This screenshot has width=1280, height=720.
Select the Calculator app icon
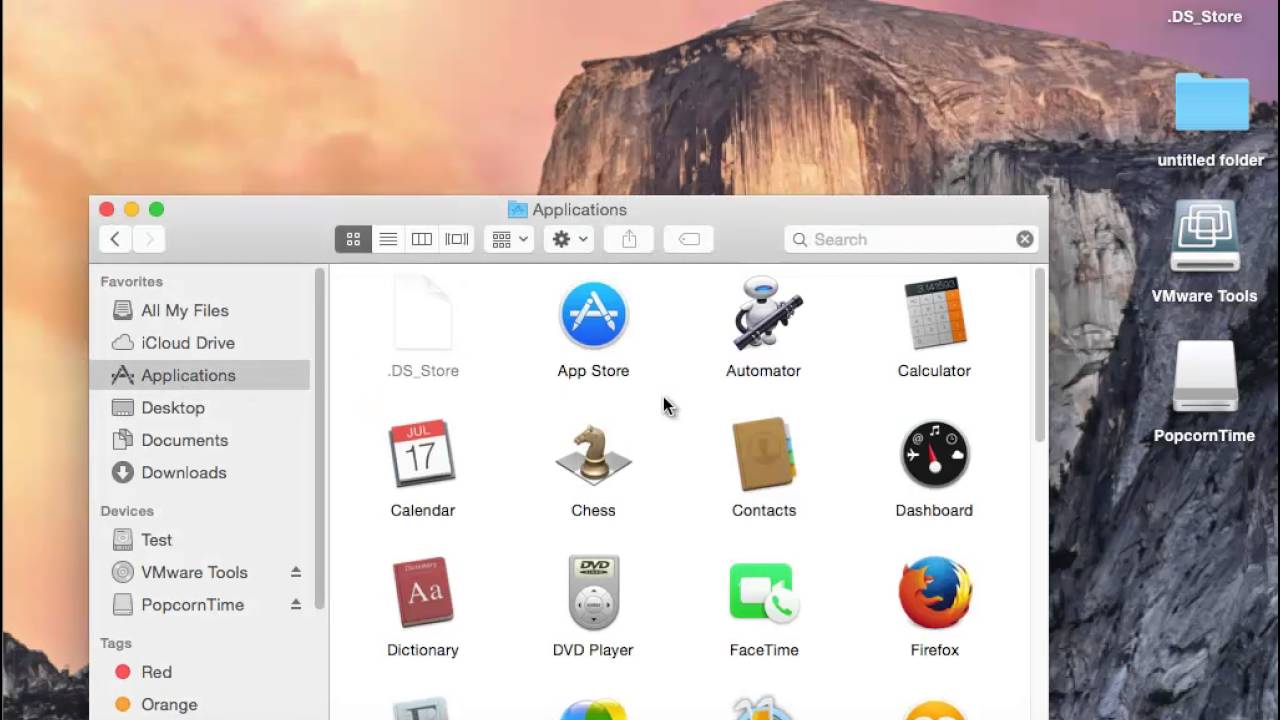tap(935, 314)
